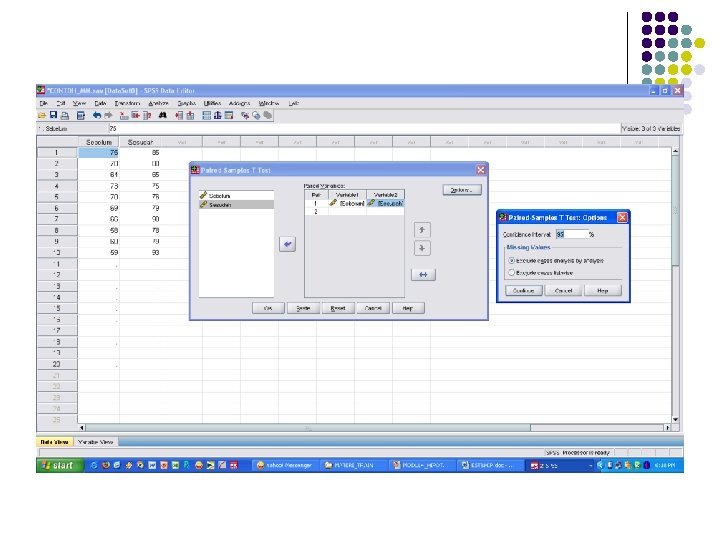
Task: Click Continue in the Options dialog
Action: 523,290
